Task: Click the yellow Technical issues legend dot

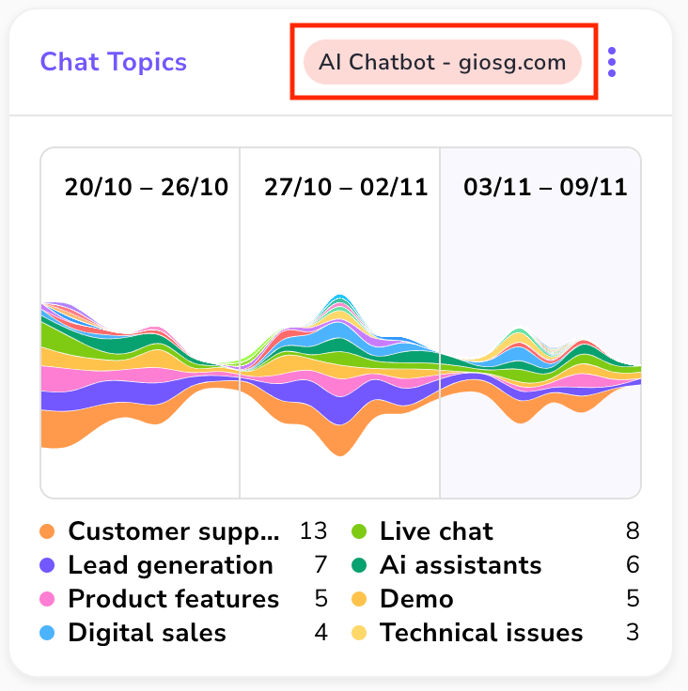Action: (x=360, y=633)
